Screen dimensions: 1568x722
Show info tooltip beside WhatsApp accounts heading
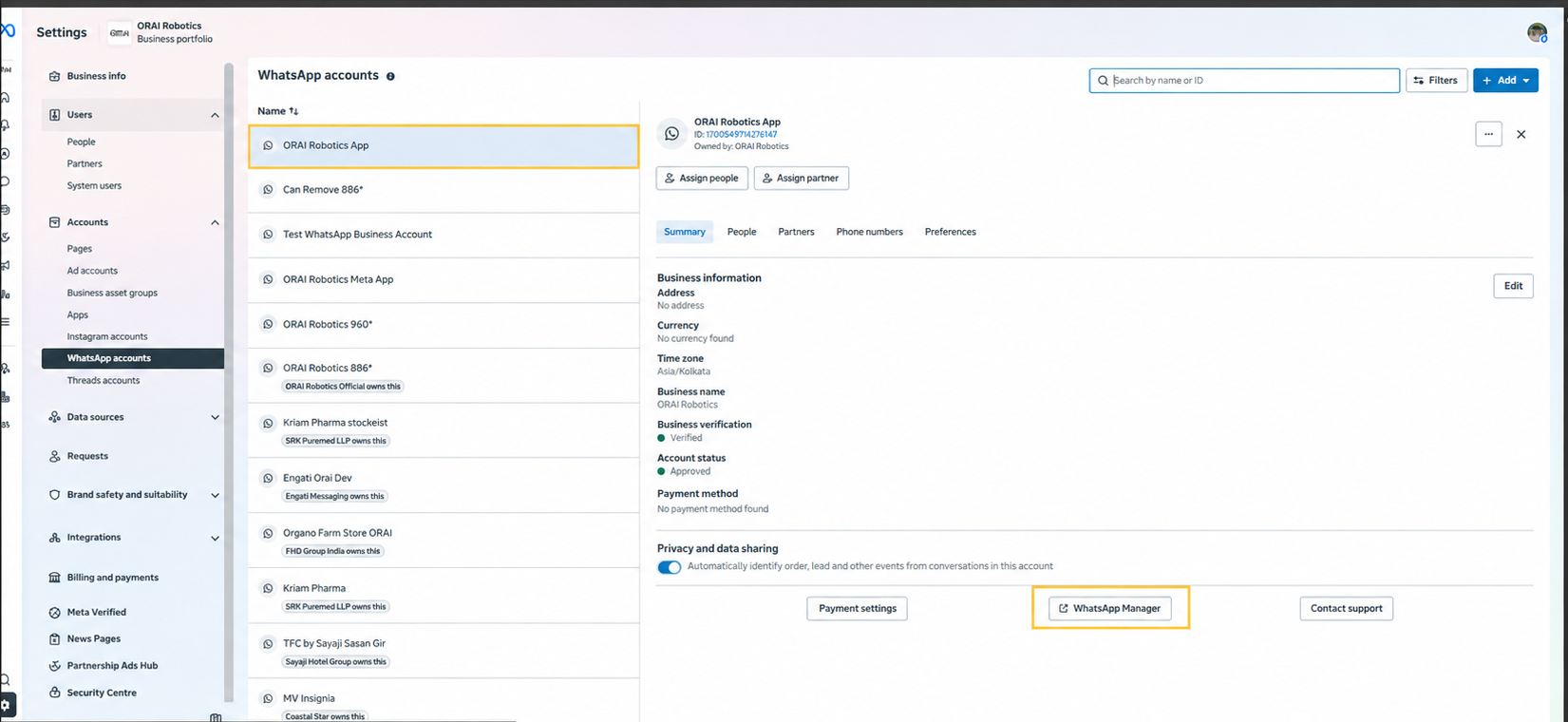click(390, 76)
